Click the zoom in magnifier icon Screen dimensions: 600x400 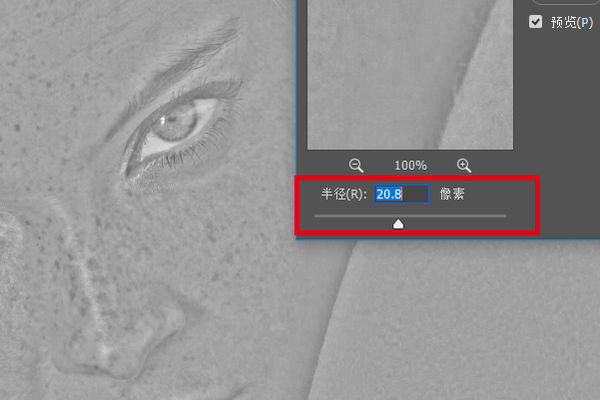click(x=464, y=166)
